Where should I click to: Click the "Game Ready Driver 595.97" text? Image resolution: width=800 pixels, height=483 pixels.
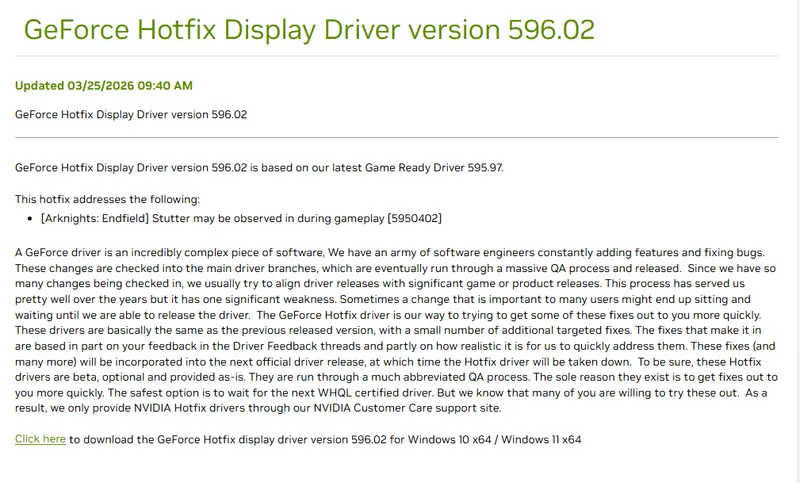(x=436, y=167)
